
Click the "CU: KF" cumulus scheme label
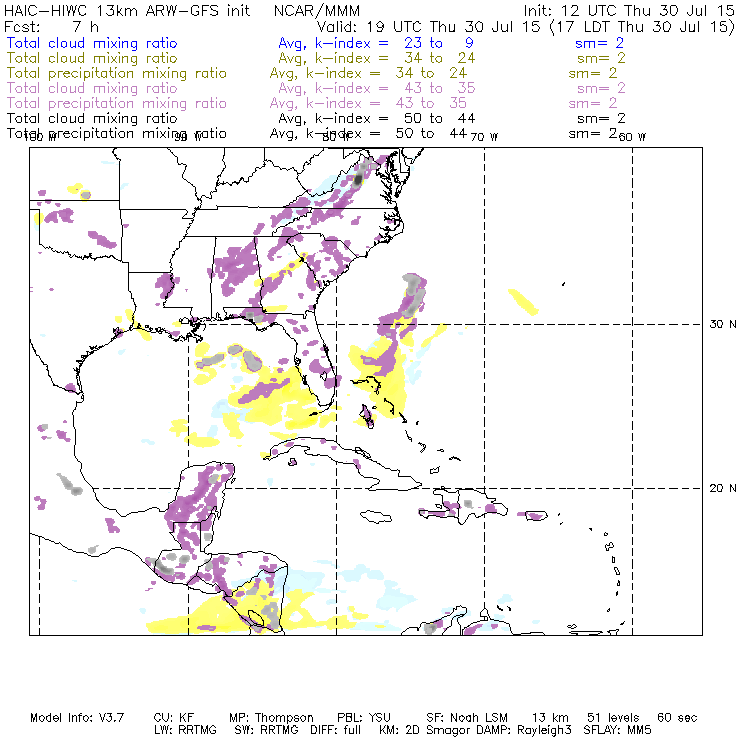coord(174,718)
